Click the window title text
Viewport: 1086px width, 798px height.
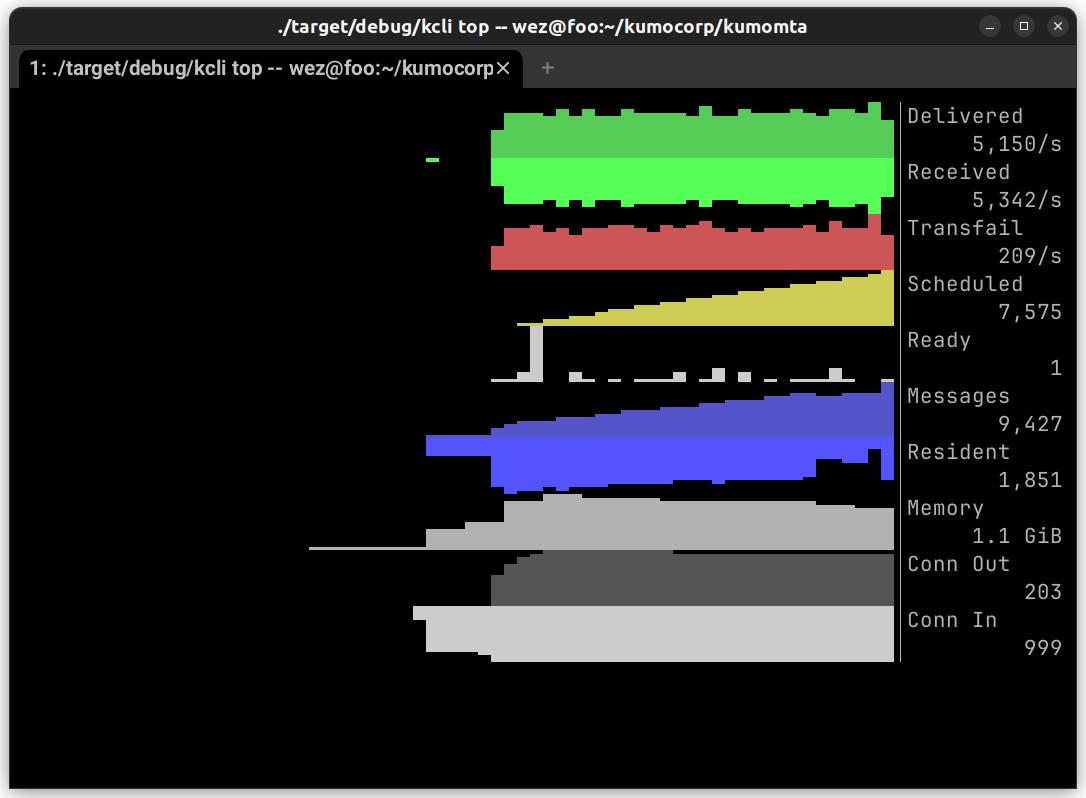point(542,27)
